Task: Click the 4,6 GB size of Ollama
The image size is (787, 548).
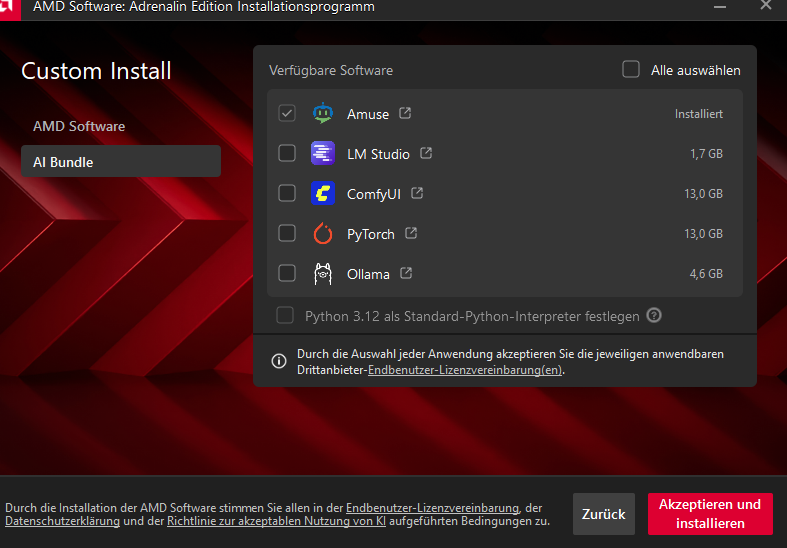Action: tap(706, 274)
